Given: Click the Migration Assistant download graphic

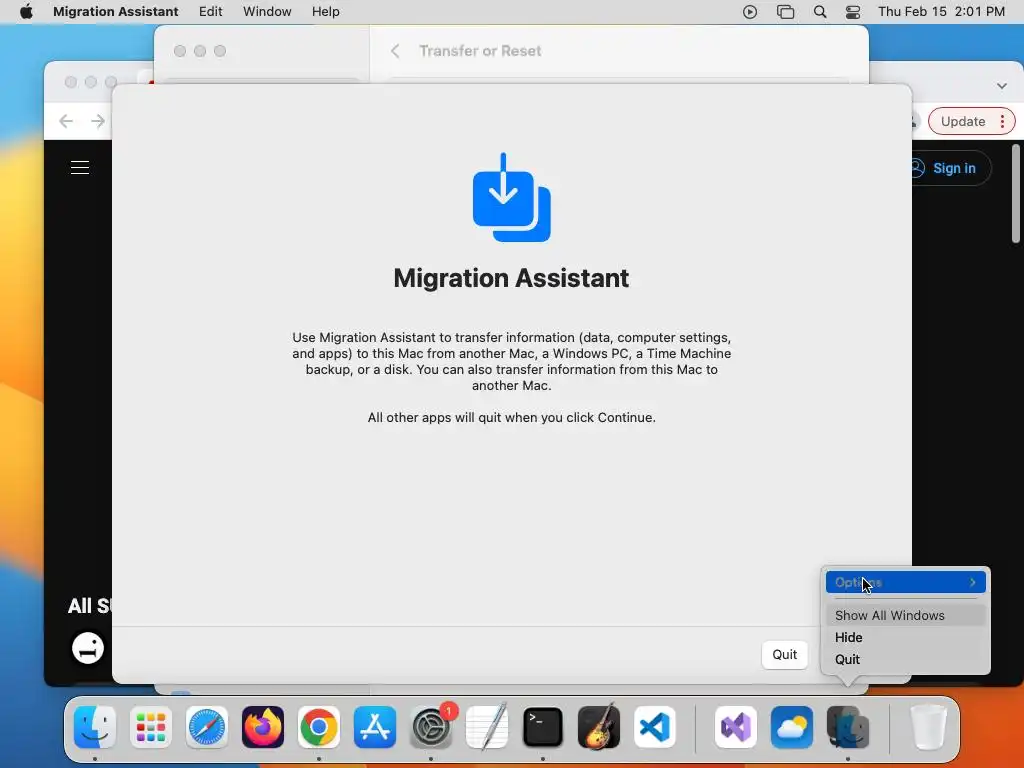Looking at the screenshot, I should (511, 197).
